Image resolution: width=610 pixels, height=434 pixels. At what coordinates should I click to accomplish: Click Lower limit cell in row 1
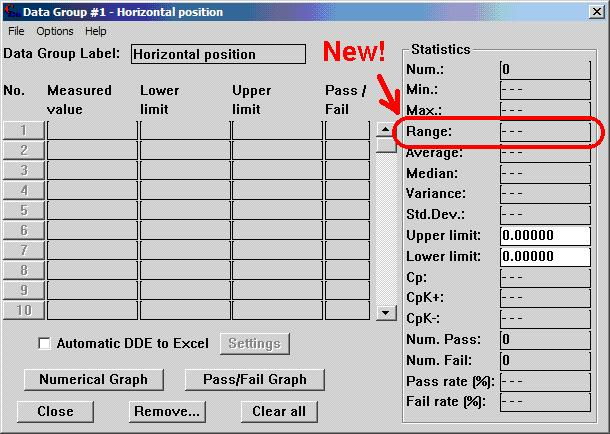coord(185,130)
